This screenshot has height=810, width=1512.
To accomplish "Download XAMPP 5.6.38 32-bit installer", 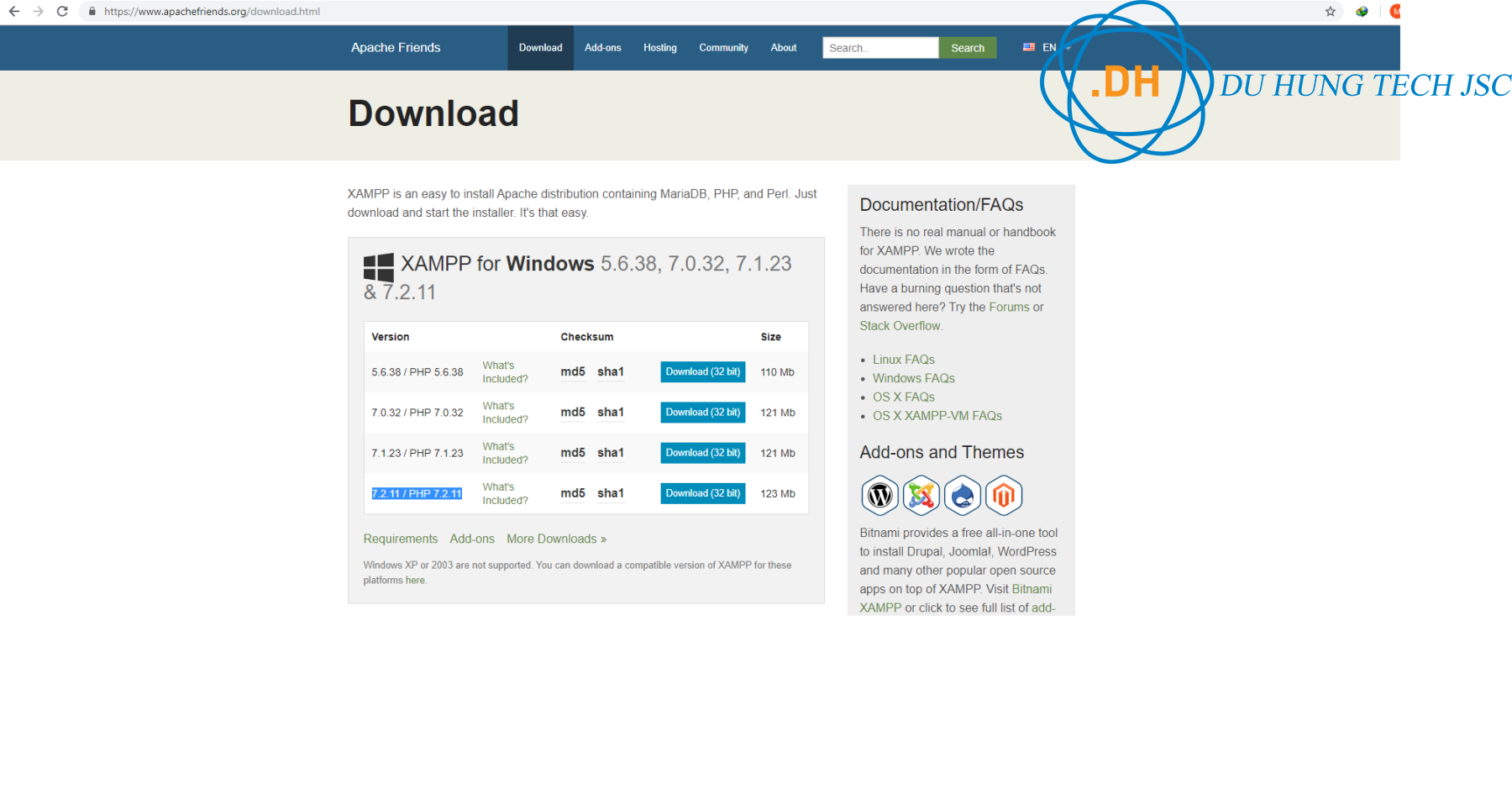I will 702,372.
